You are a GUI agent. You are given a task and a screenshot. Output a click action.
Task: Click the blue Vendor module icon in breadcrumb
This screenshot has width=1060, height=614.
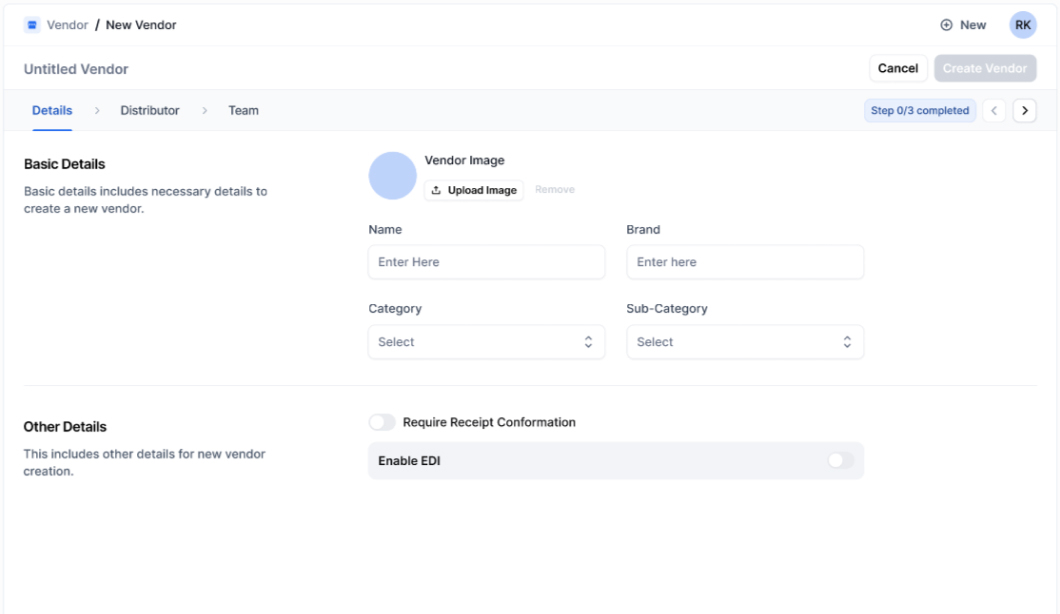pyautogui.click(x=32, y=25)
